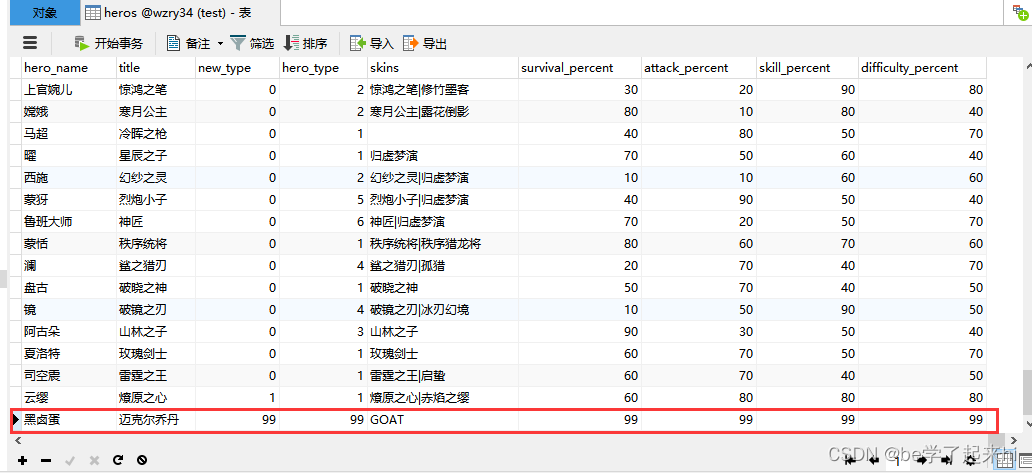
Task: Click the row indicator arrow beside 黑卤蛋
Action: pos(16,420)
